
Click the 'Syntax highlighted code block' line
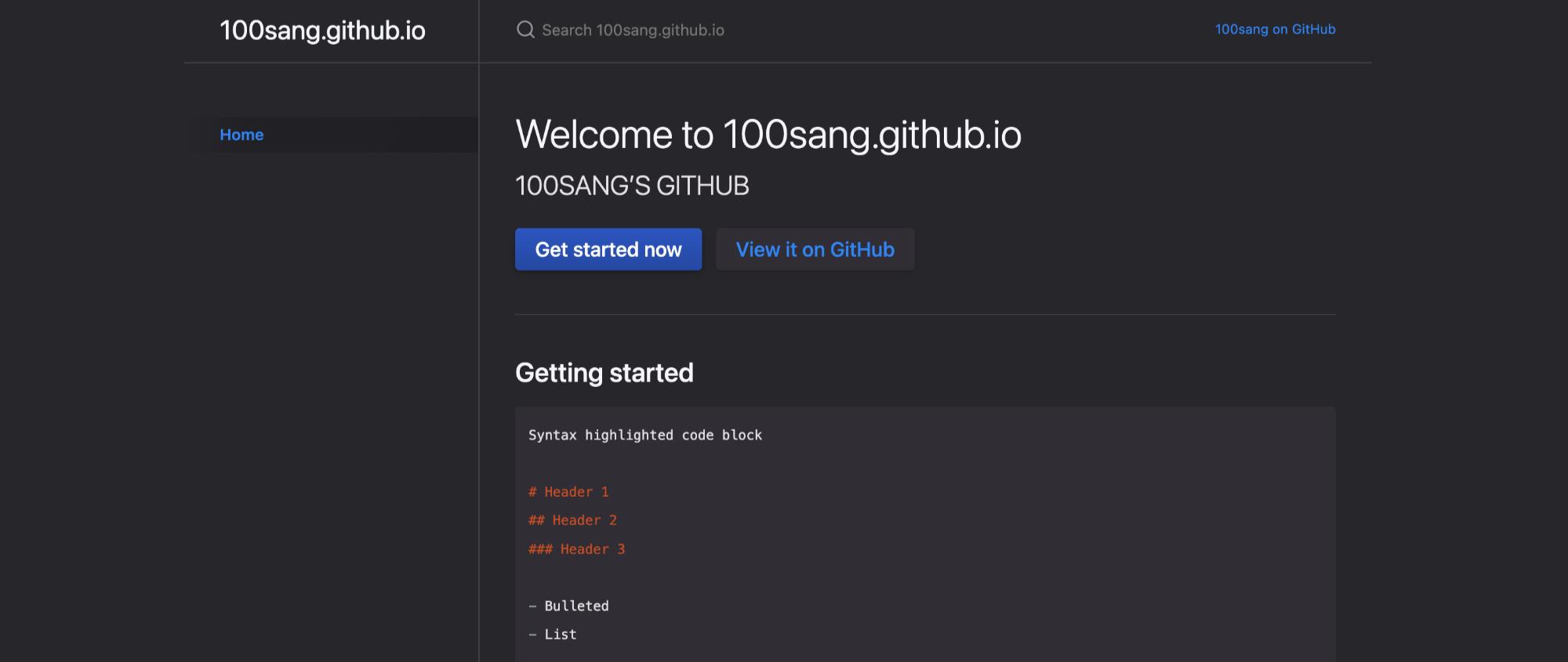pyautogui.click(x=645, y=435)
